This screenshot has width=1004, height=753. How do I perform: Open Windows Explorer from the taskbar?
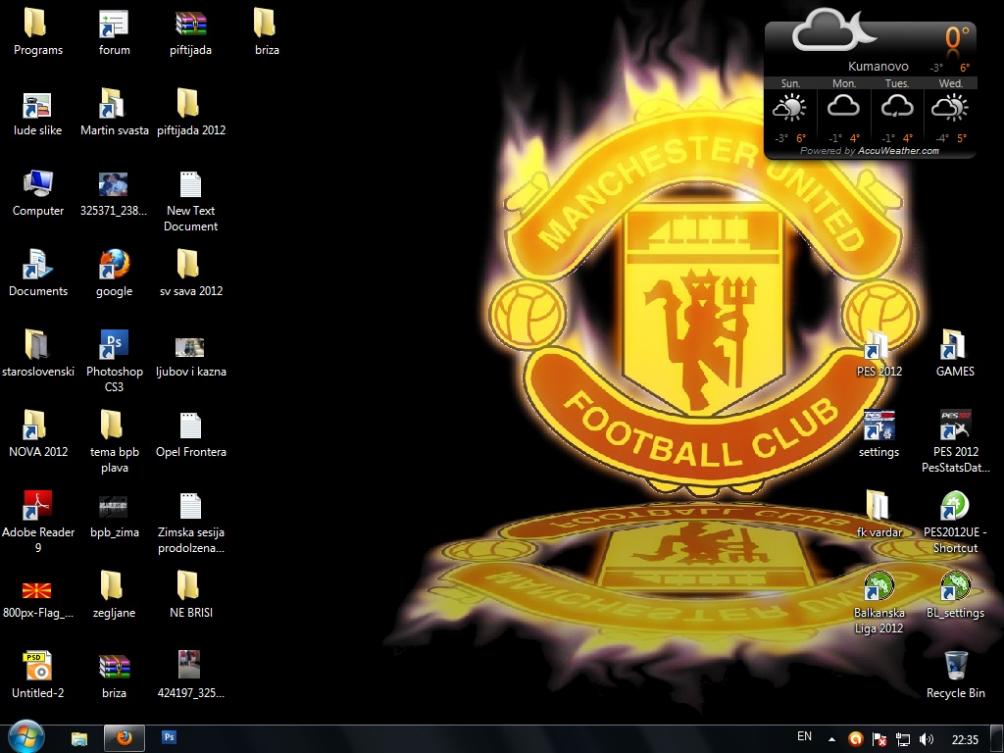pos(79,738)
